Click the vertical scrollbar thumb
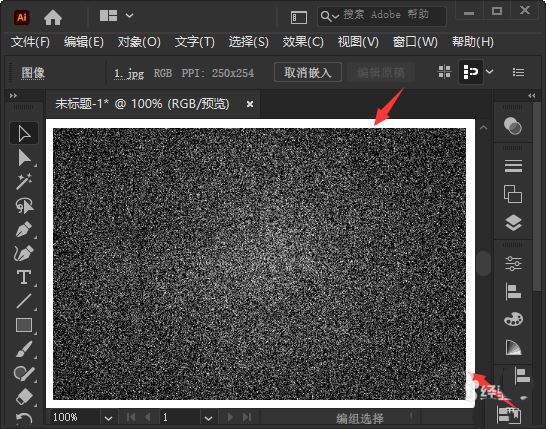The width and height of the screenshot is (546, 429). (484, 263)
